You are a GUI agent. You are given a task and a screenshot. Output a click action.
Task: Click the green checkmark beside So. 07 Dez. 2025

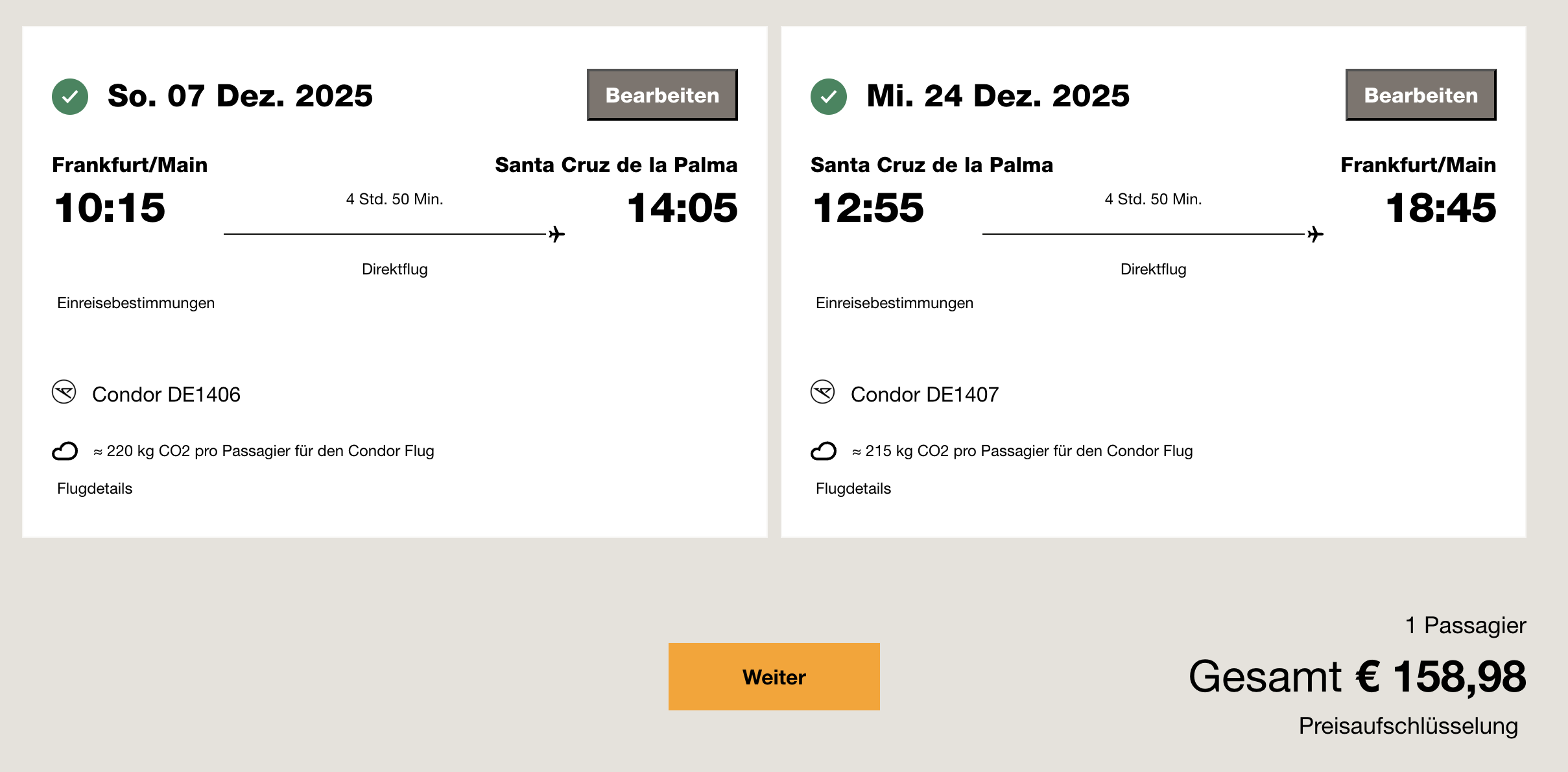tap(70, 97)
